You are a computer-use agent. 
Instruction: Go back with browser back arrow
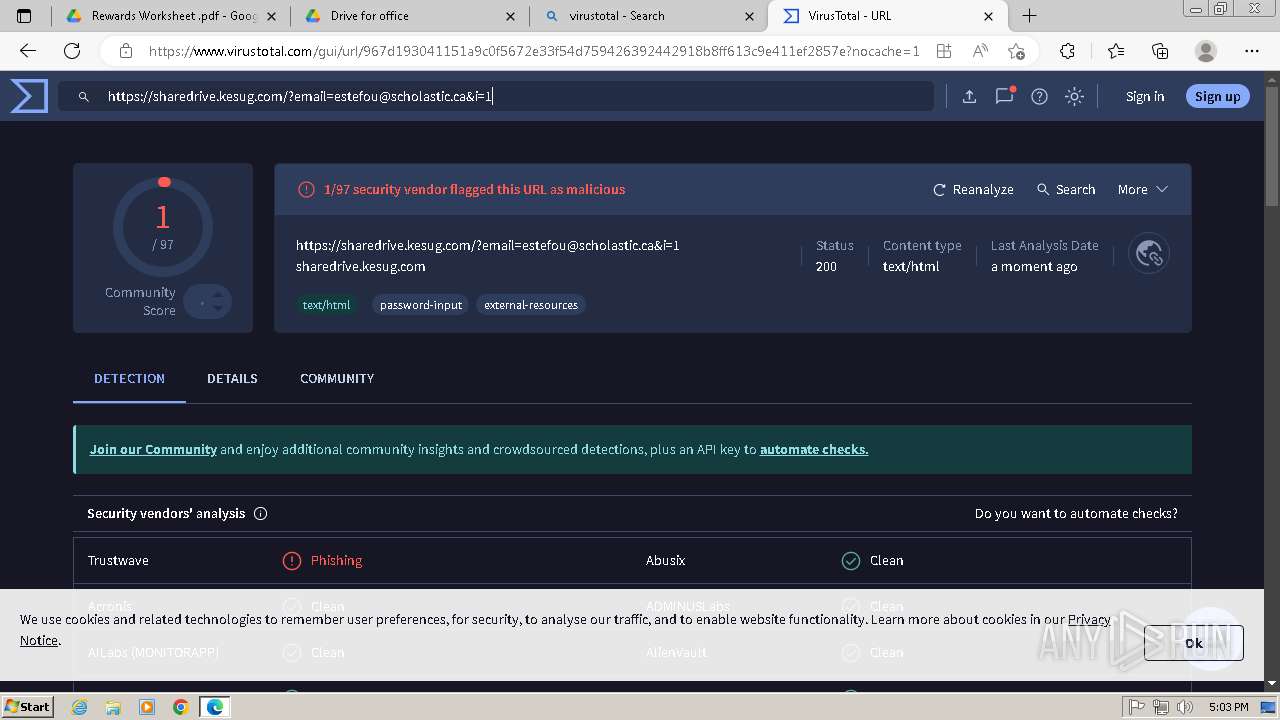[x=28, y=51]
